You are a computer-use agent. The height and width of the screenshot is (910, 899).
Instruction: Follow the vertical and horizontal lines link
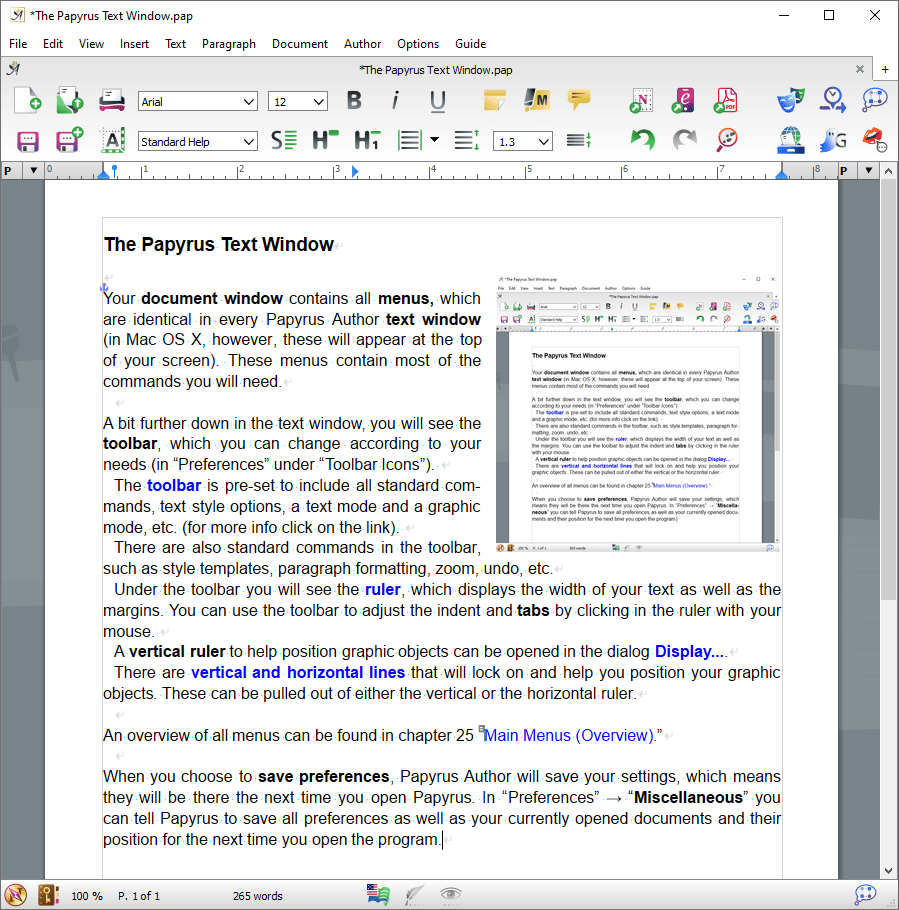coord(298,673)
